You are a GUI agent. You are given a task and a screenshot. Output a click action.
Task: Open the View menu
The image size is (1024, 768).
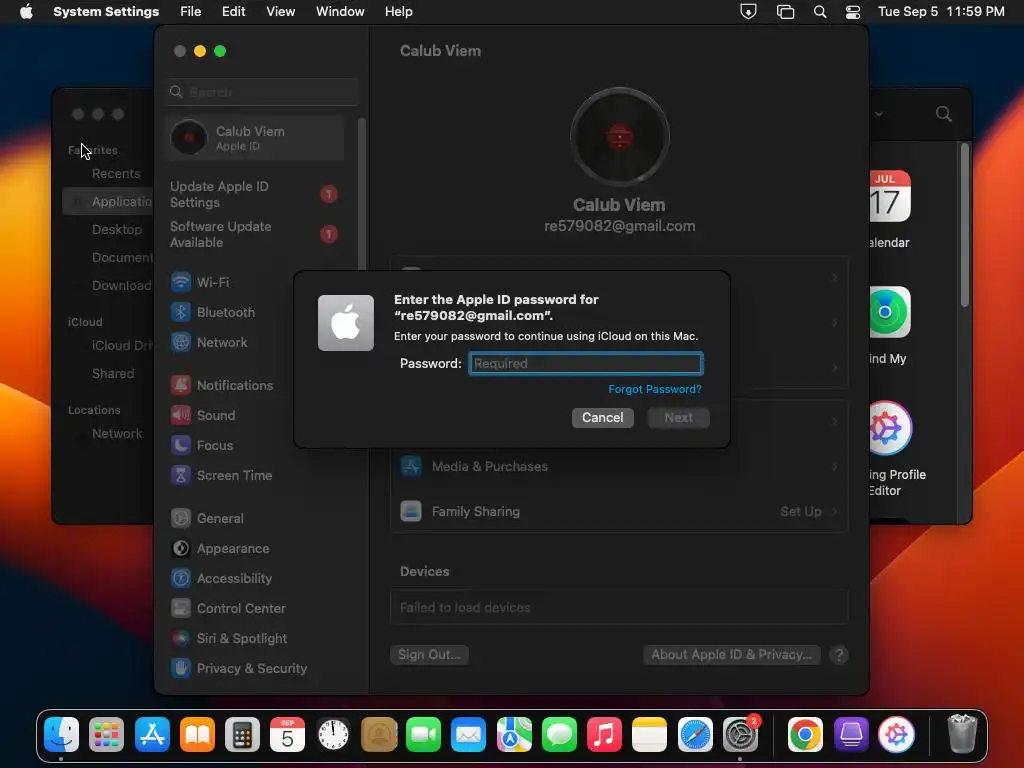[x=280, y=11]
